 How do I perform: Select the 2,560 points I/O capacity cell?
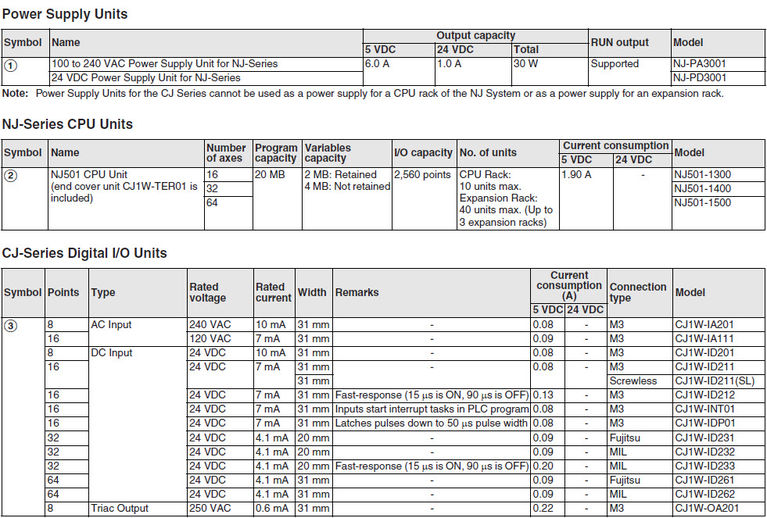(423, 174)
